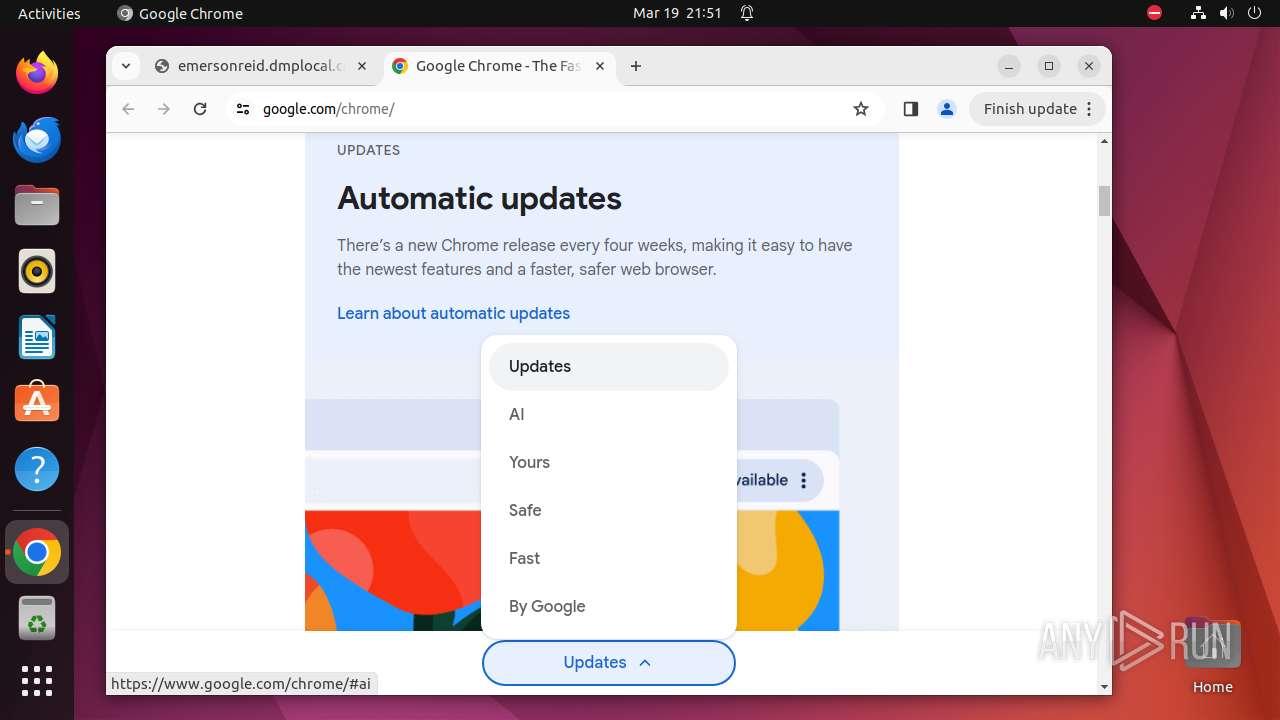Click the page's vertical scrollbar thumb
The image size is (1280, 720).
coord(1104,200)
